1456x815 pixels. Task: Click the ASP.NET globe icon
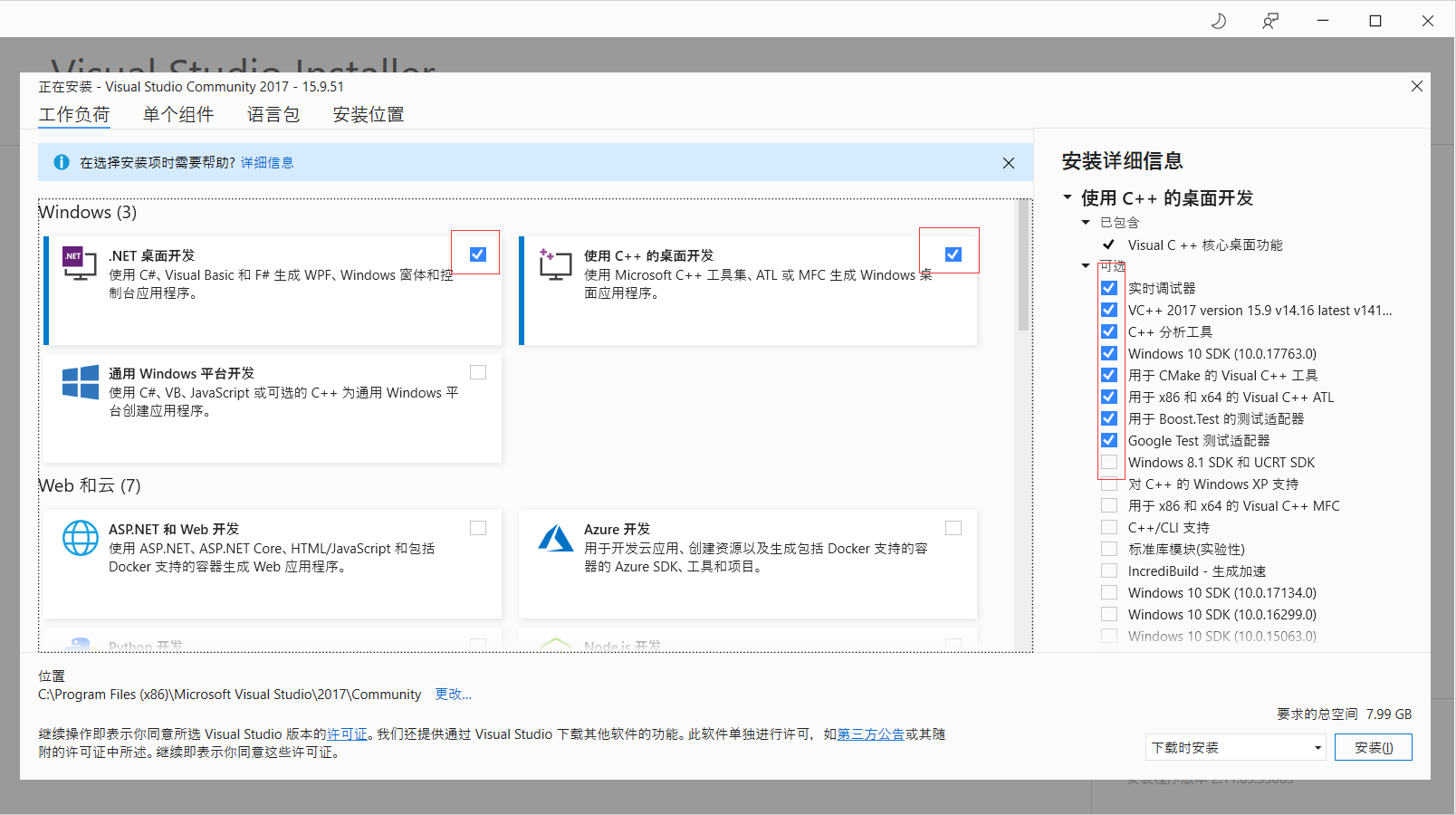point(80,538)
